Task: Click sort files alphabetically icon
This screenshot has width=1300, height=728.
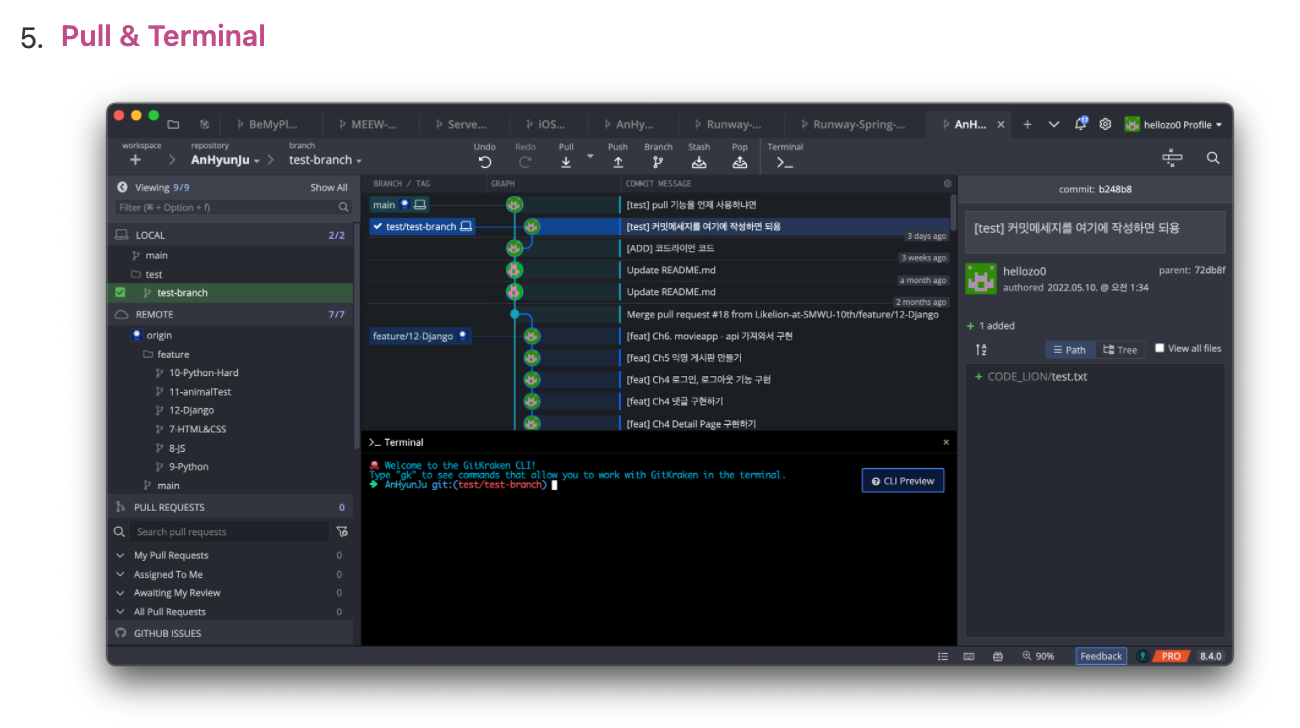Action: click(x=981, y=350)
